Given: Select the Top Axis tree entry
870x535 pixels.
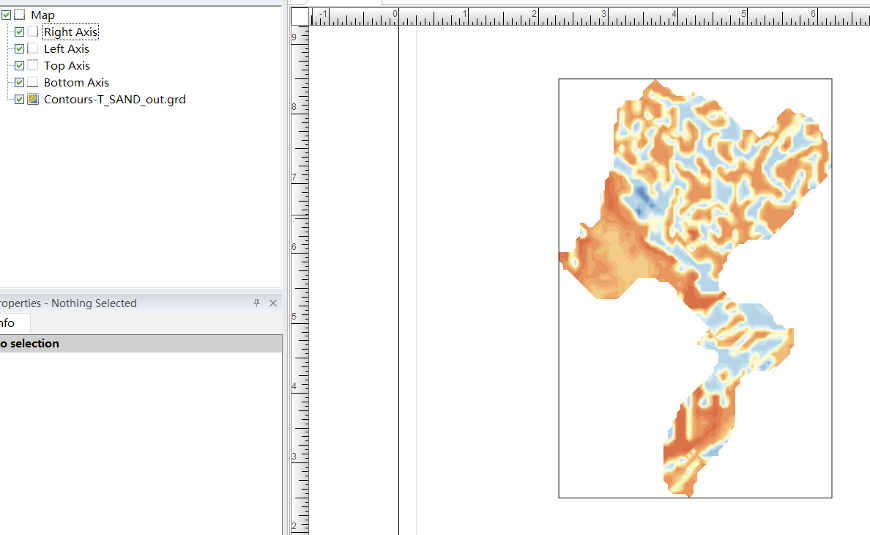Looking at the screenshot, I should [66, 66].
